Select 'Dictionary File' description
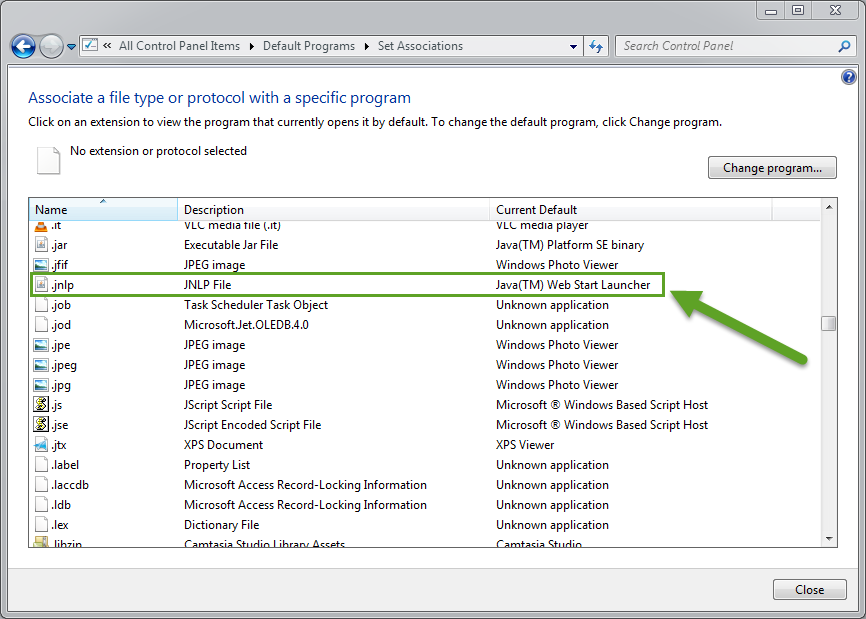Image resolution: width=866 pixels, height=619 pixels. click(221, 525)
